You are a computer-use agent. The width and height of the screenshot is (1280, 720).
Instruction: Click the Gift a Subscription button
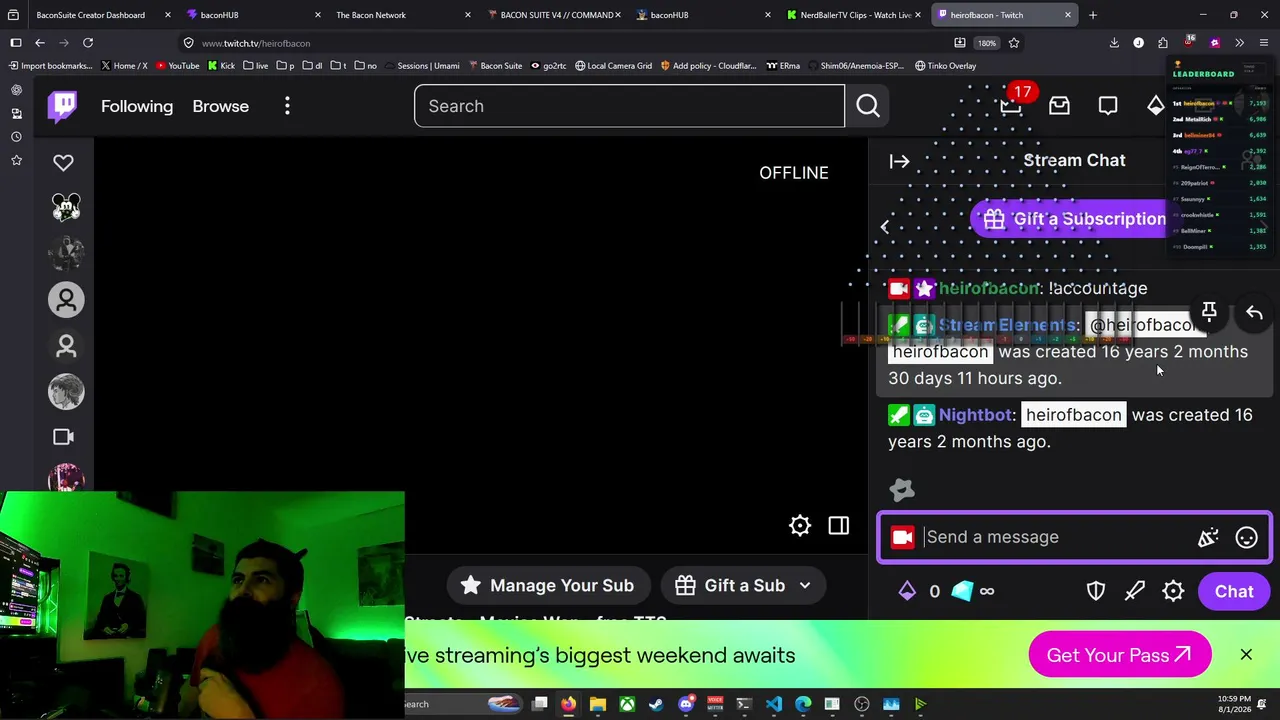tap(1075, 219)
